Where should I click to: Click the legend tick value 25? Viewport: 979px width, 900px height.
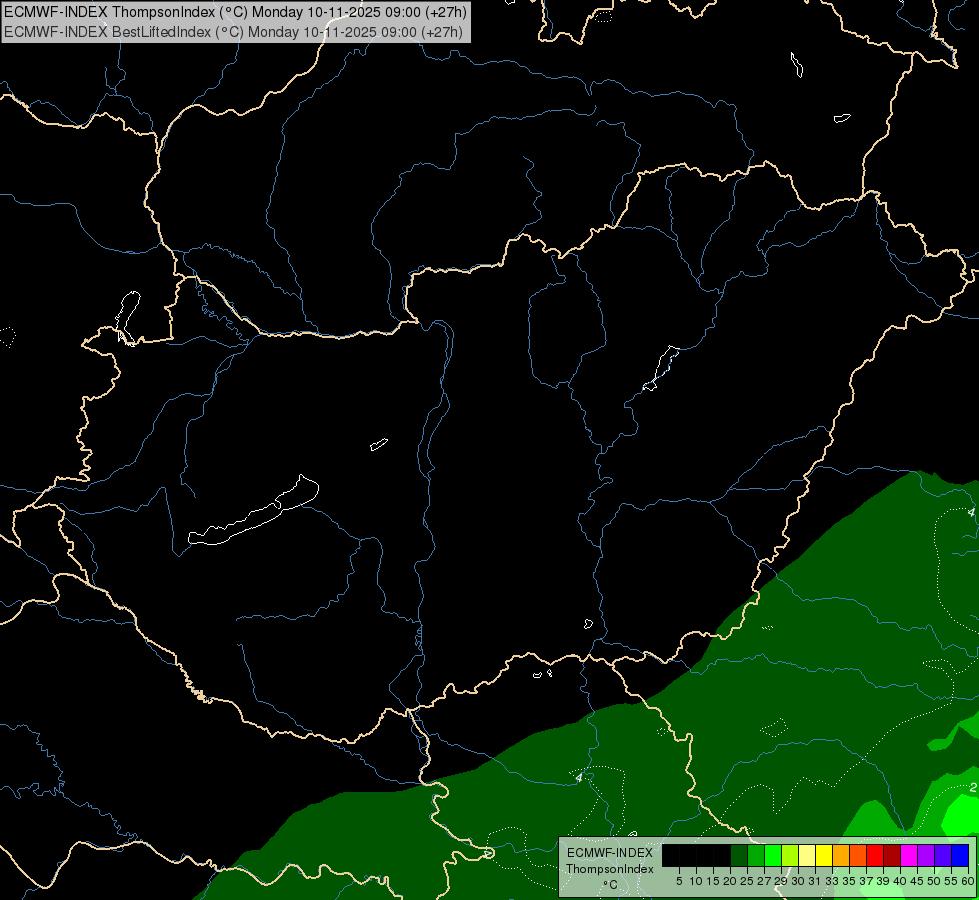tap(747, 881)
